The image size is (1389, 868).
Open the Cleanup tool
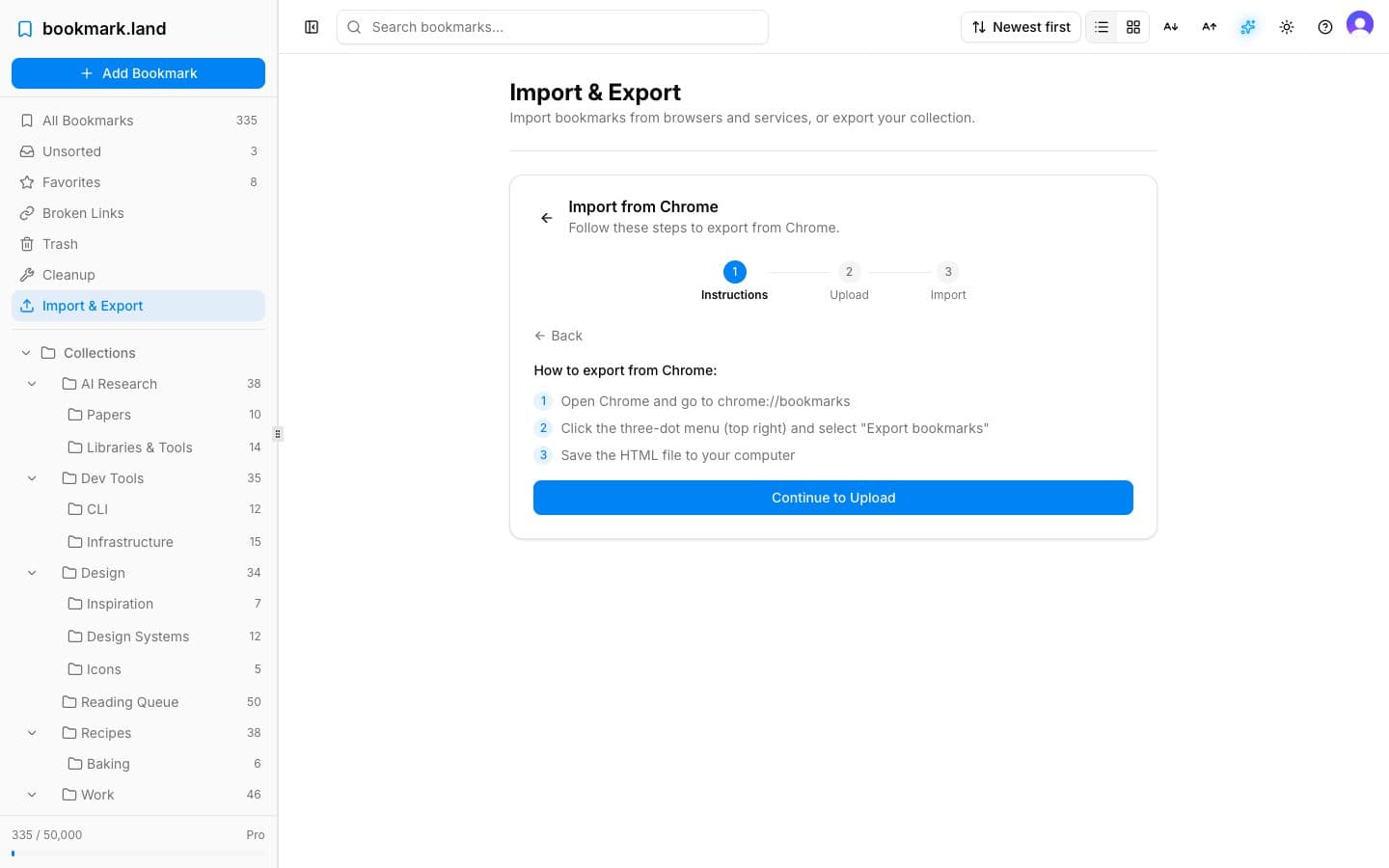[138, 275]
